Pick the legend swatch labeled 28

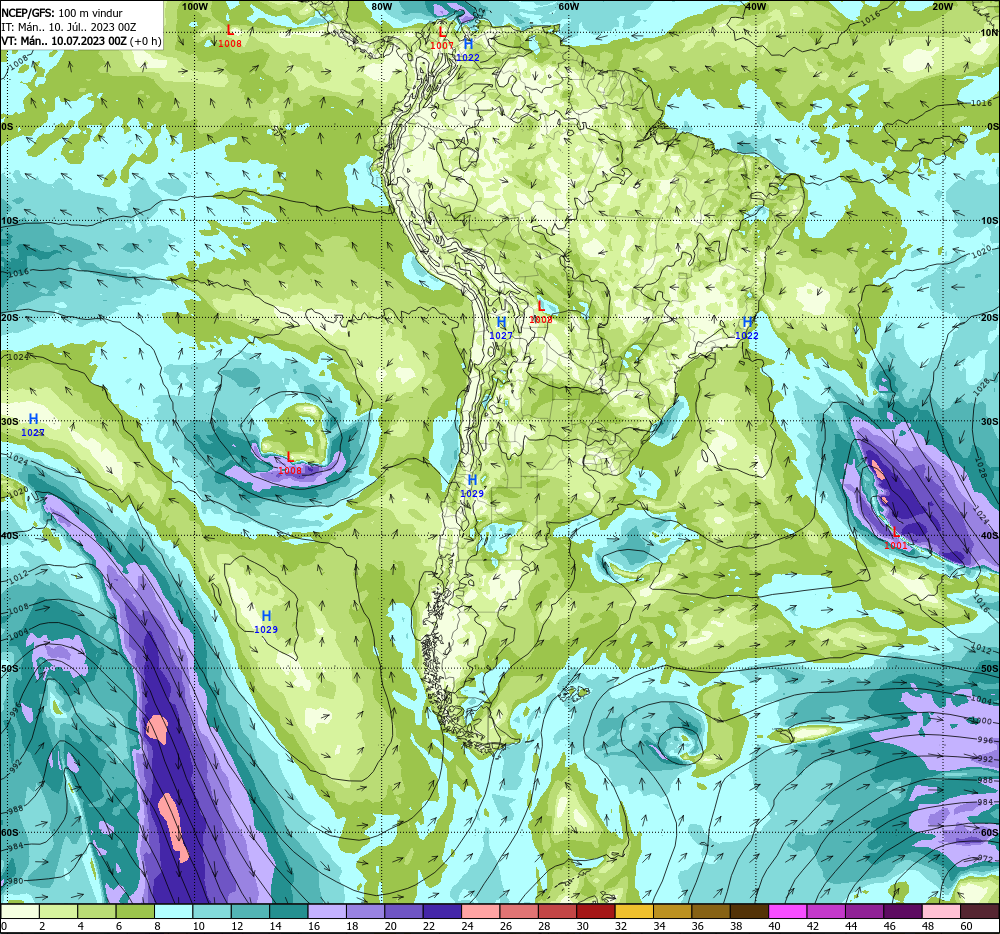click(557, 911)
